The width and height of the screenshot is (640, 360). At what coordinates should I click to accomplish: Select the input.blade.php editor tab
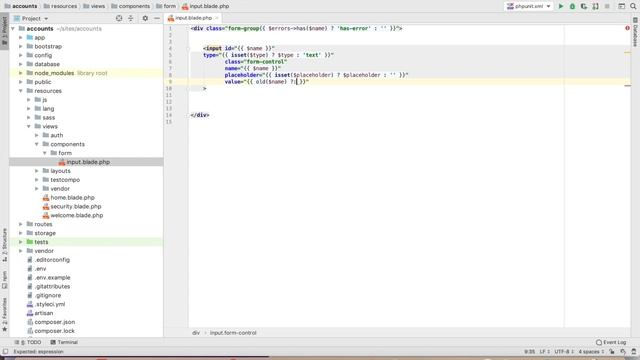(193, 18)
